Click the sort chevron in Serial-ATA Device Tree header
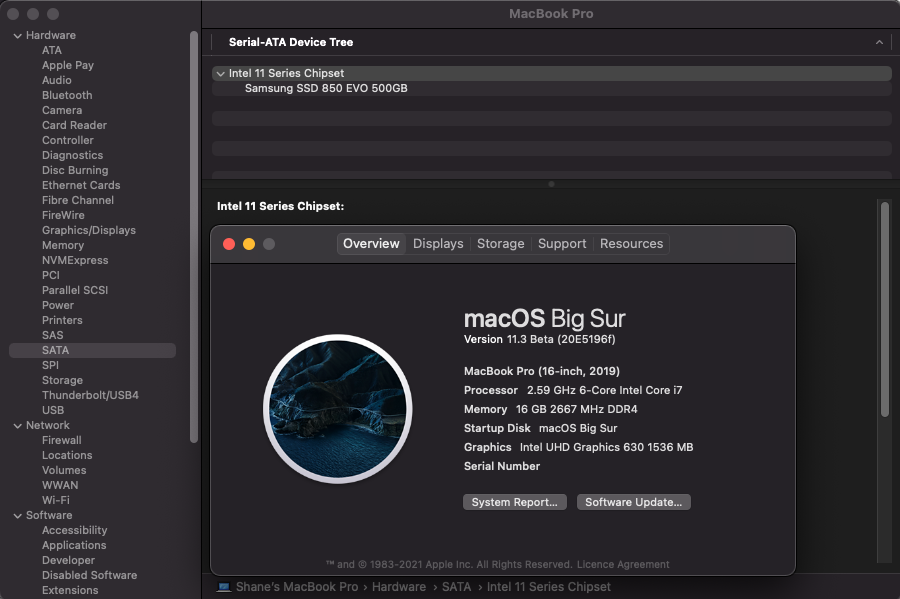 pos(879,42)
